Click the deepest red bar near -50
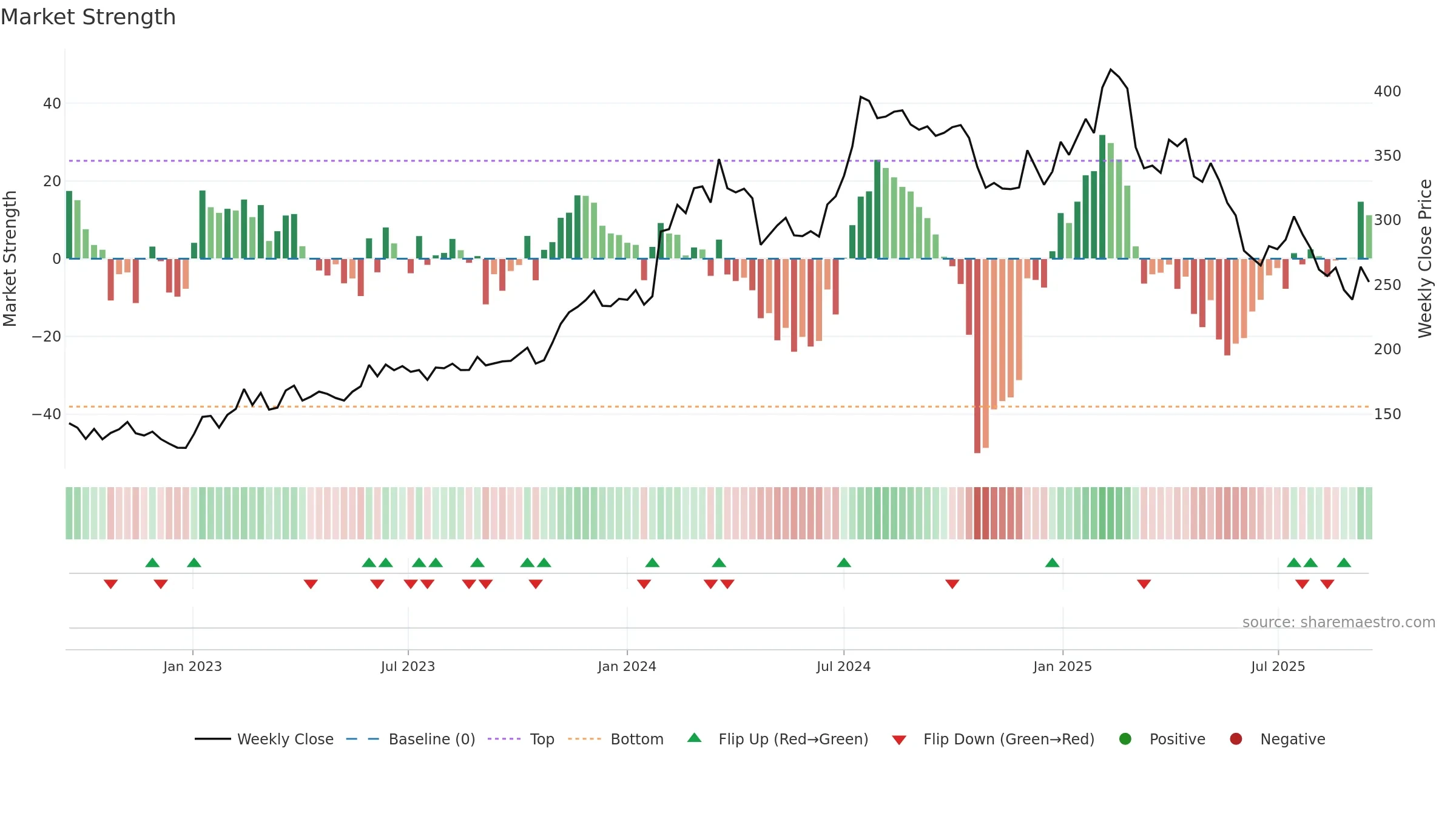Screen dimensions: 1456x819 [977, 356]
